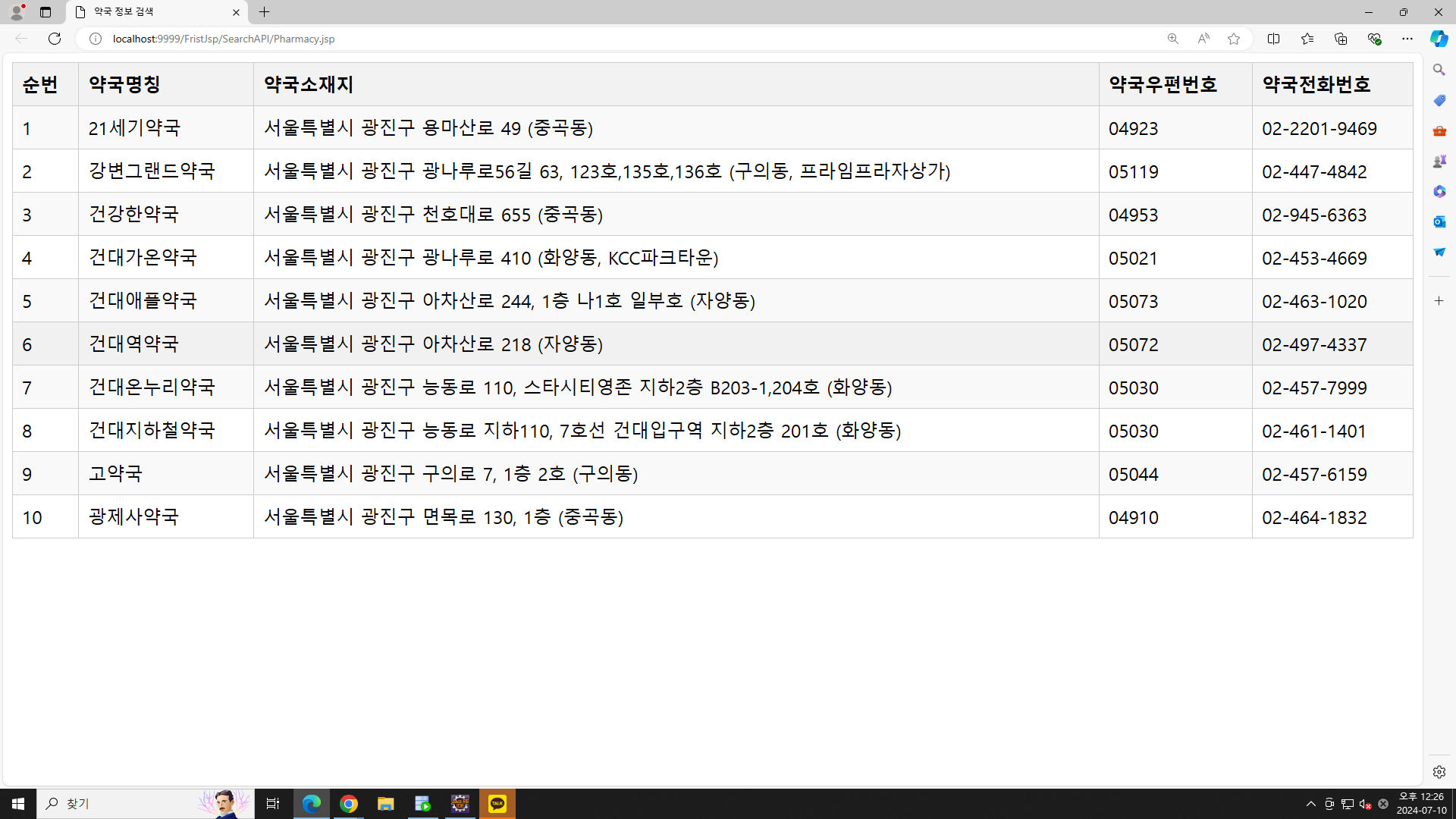Expand hidden system tray icons chevron
The image size is (1456, 819).
[x=1310, y=804]
